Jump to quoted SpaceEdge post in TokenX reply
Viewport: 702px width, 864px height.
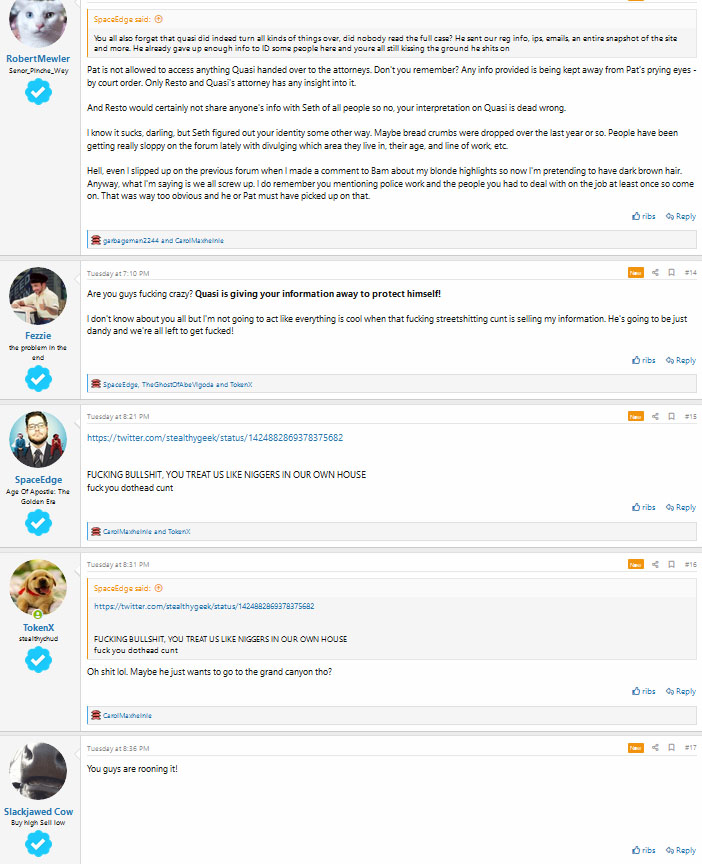click(x=159, y=588)
